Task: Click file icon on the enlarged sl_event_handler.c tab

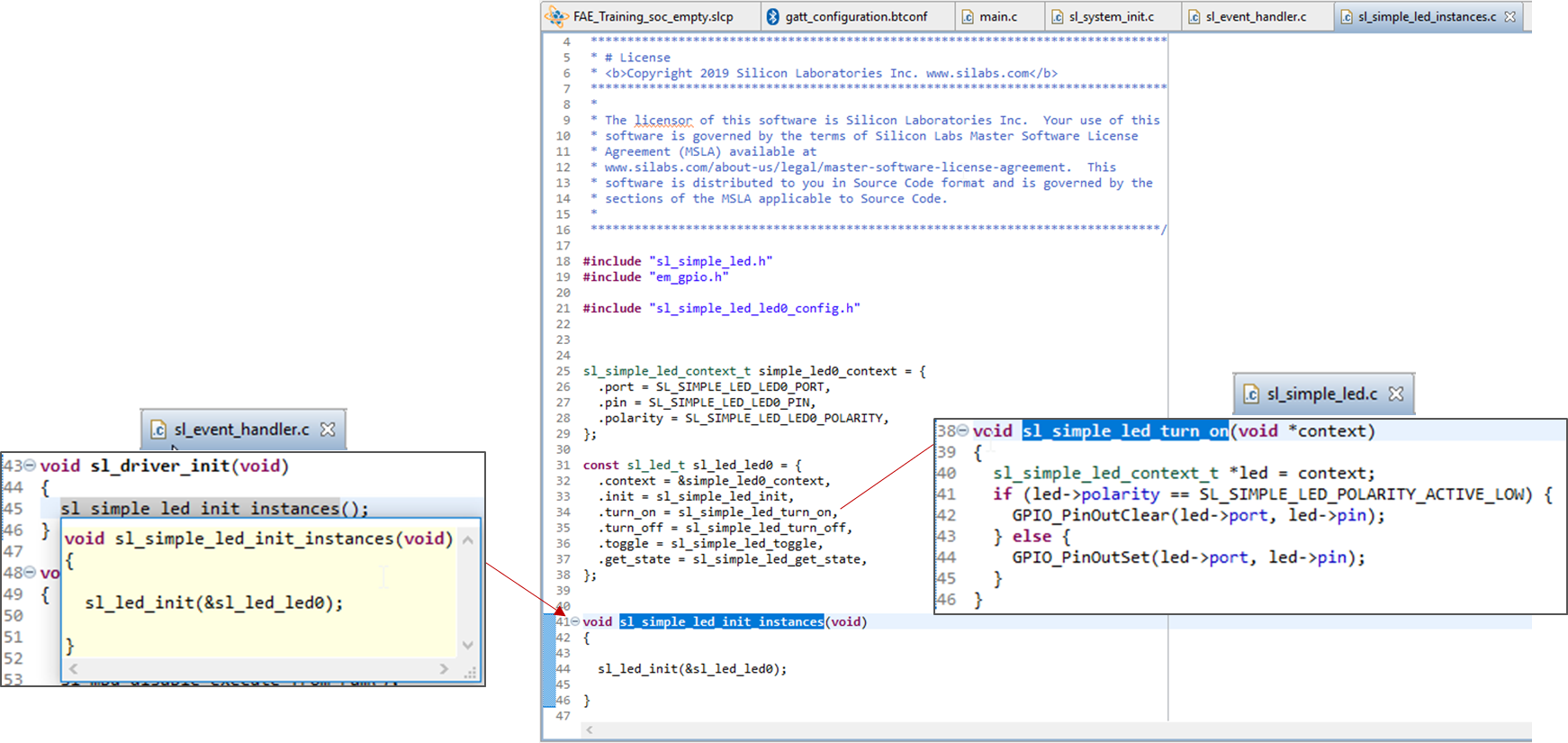Action: (x=158, y=430)
